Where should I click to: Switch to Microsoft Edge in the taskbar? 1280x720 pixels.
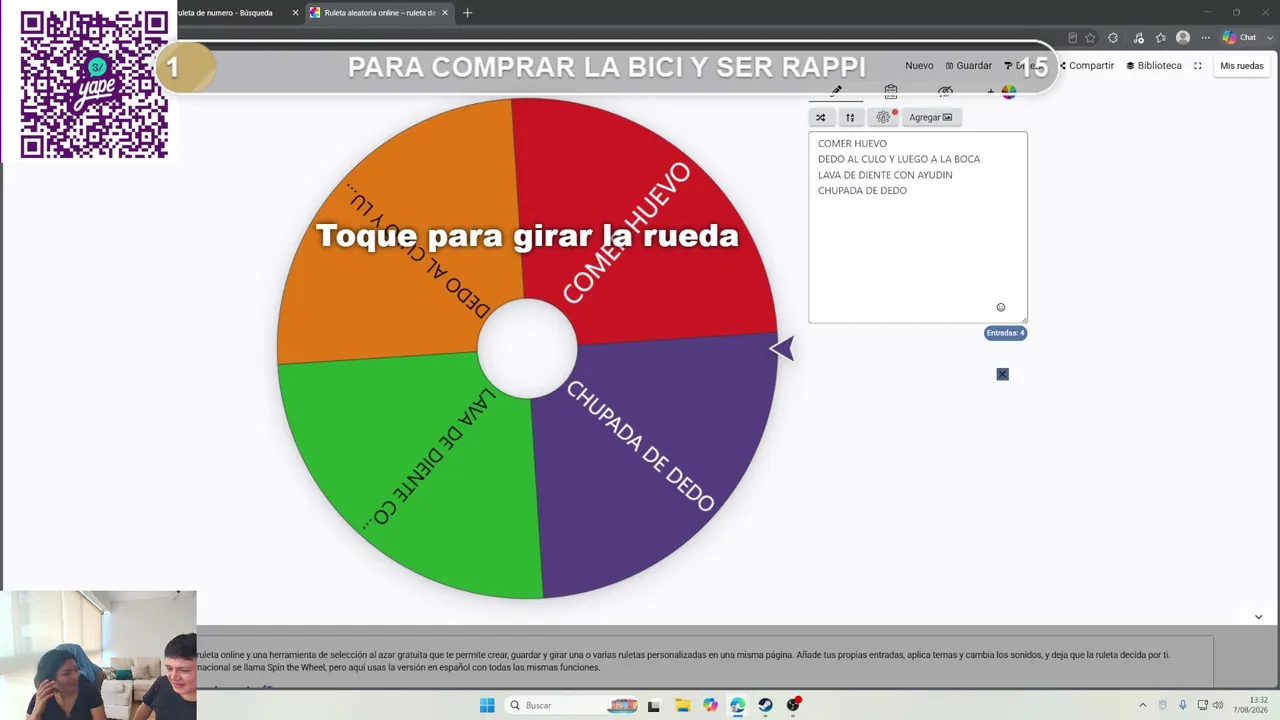point(737,705)
